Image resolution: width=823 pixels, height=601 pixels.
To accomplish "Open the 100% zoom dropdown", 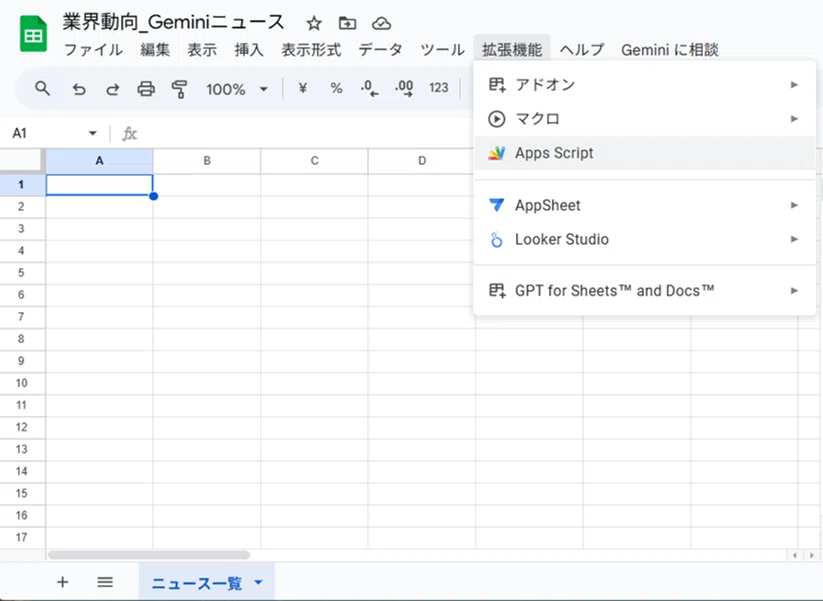I will (x=237, y=89).
